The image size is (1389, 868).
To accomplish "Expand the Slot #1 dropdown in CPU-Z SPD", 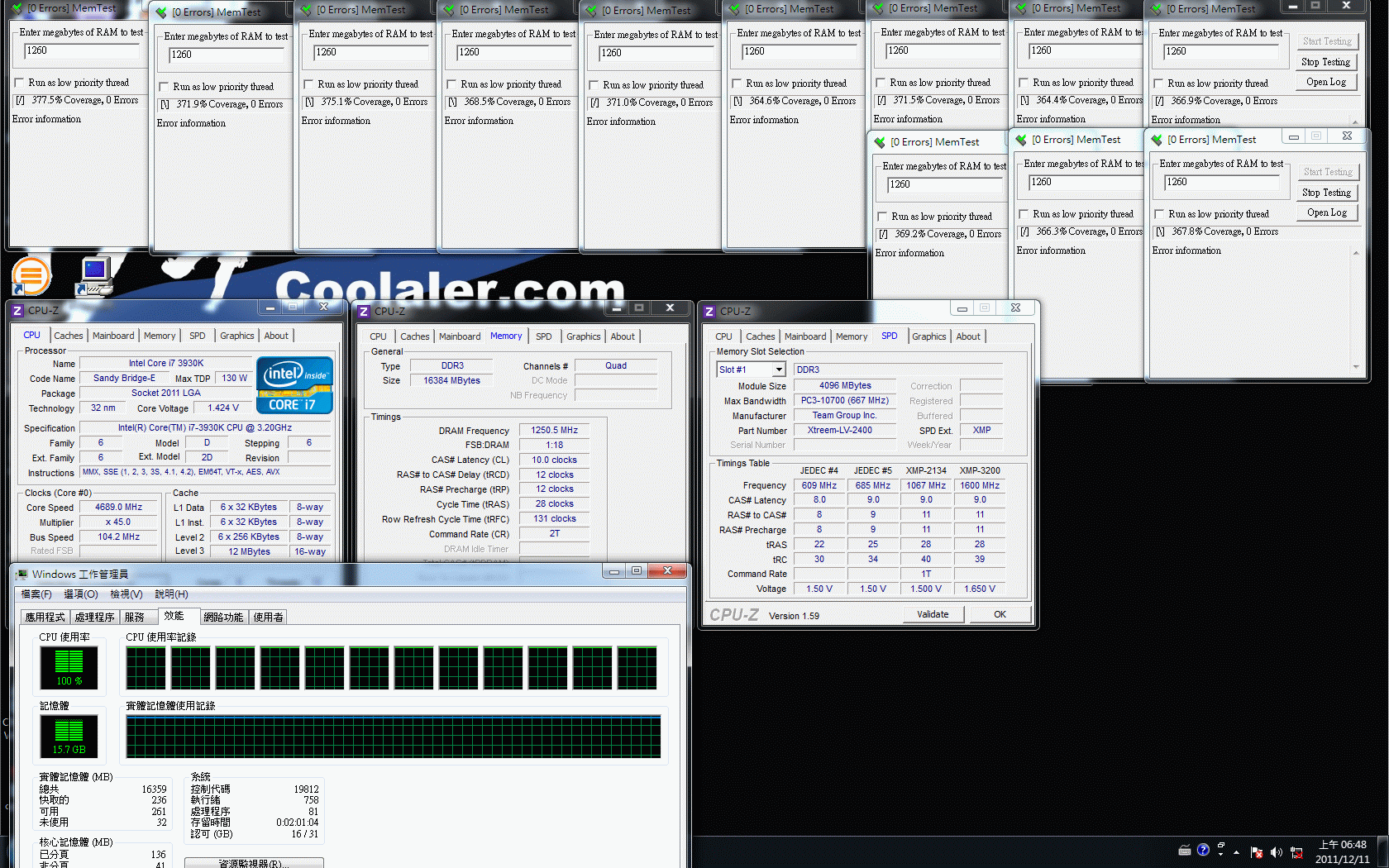I will tap(779, 370).
